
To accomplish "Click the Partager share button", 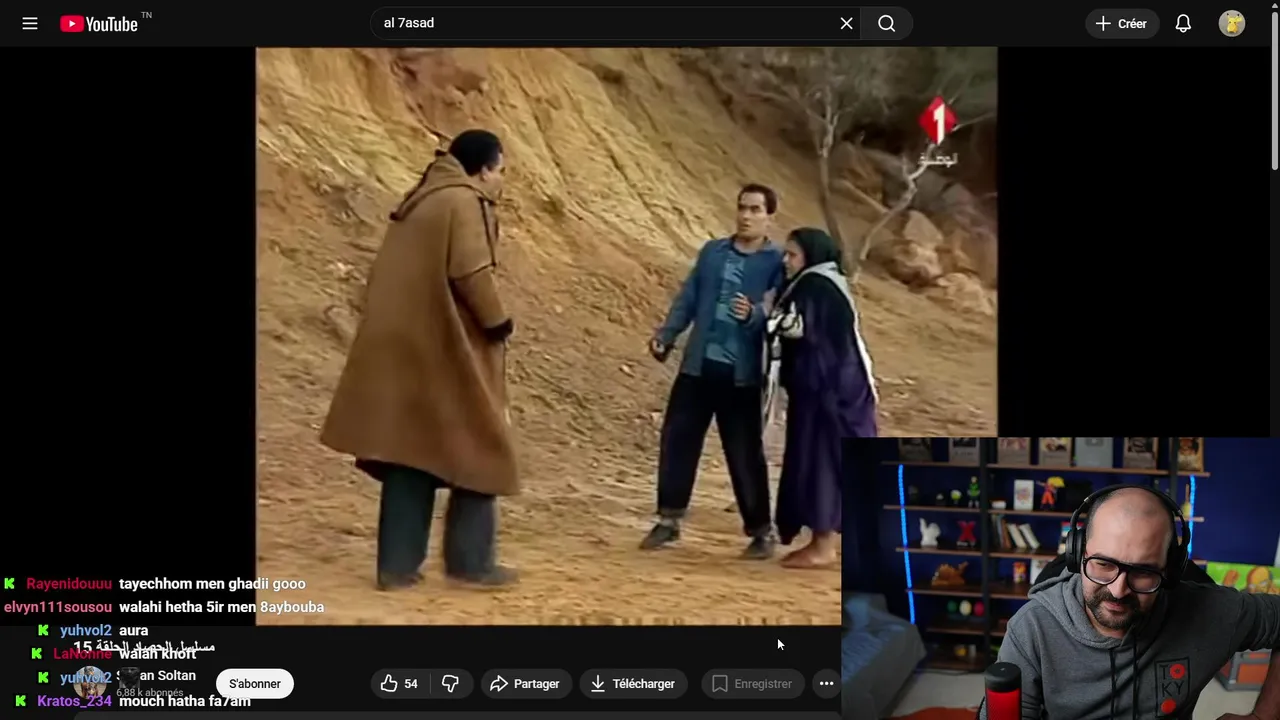I will pos(525,684).
